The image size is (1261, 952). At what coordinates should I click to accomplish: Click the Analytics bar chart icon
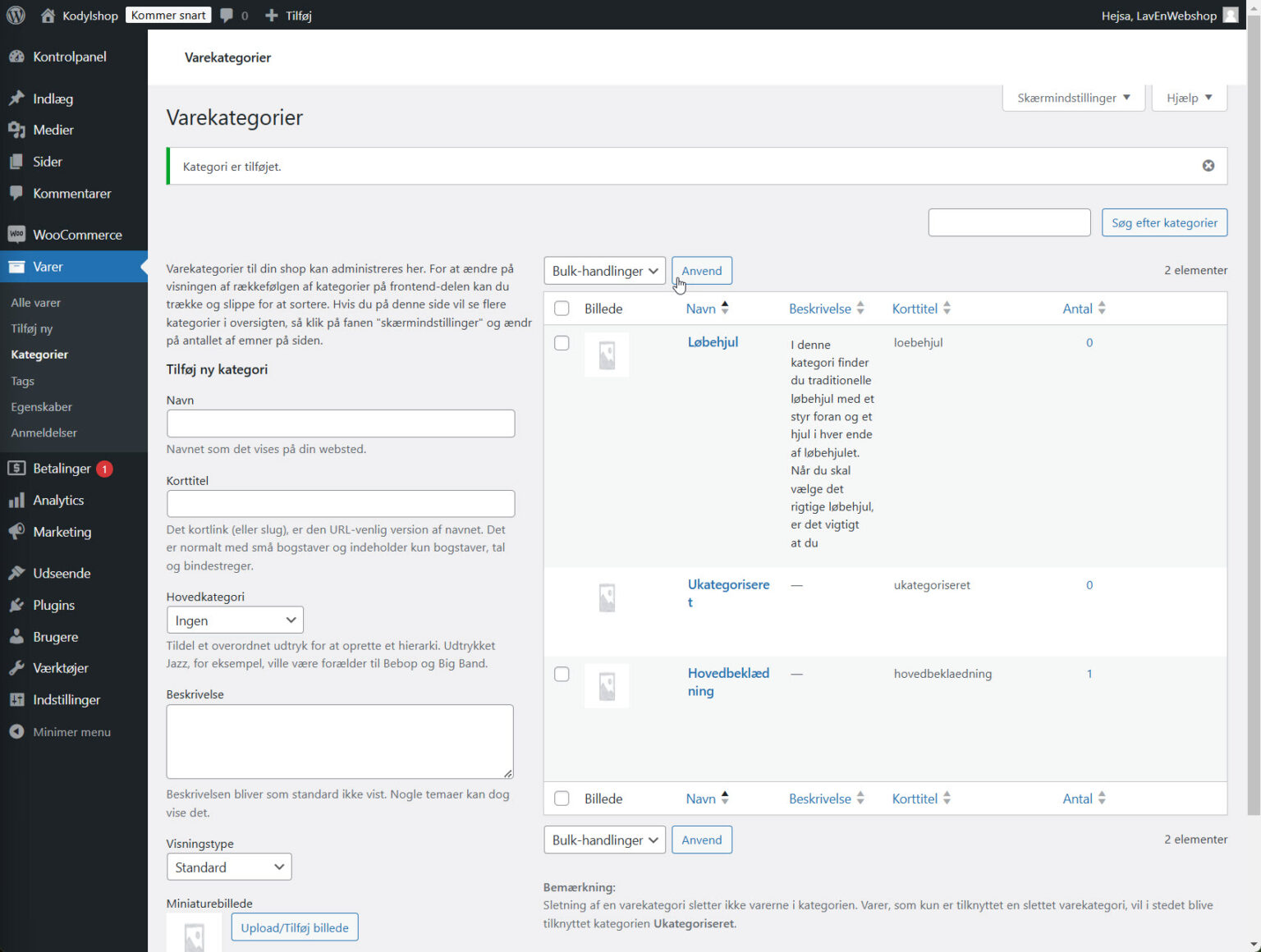click(16, 501)
